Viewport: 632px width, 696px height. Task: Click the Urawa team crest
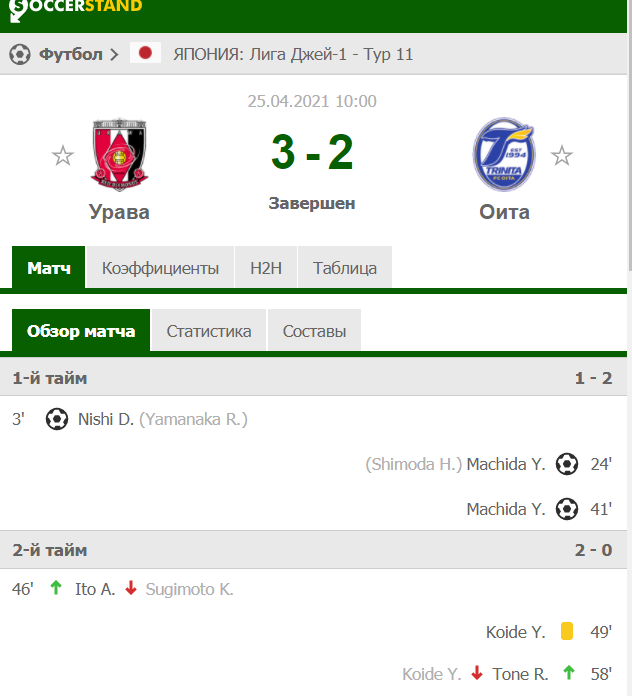point(119,154)
